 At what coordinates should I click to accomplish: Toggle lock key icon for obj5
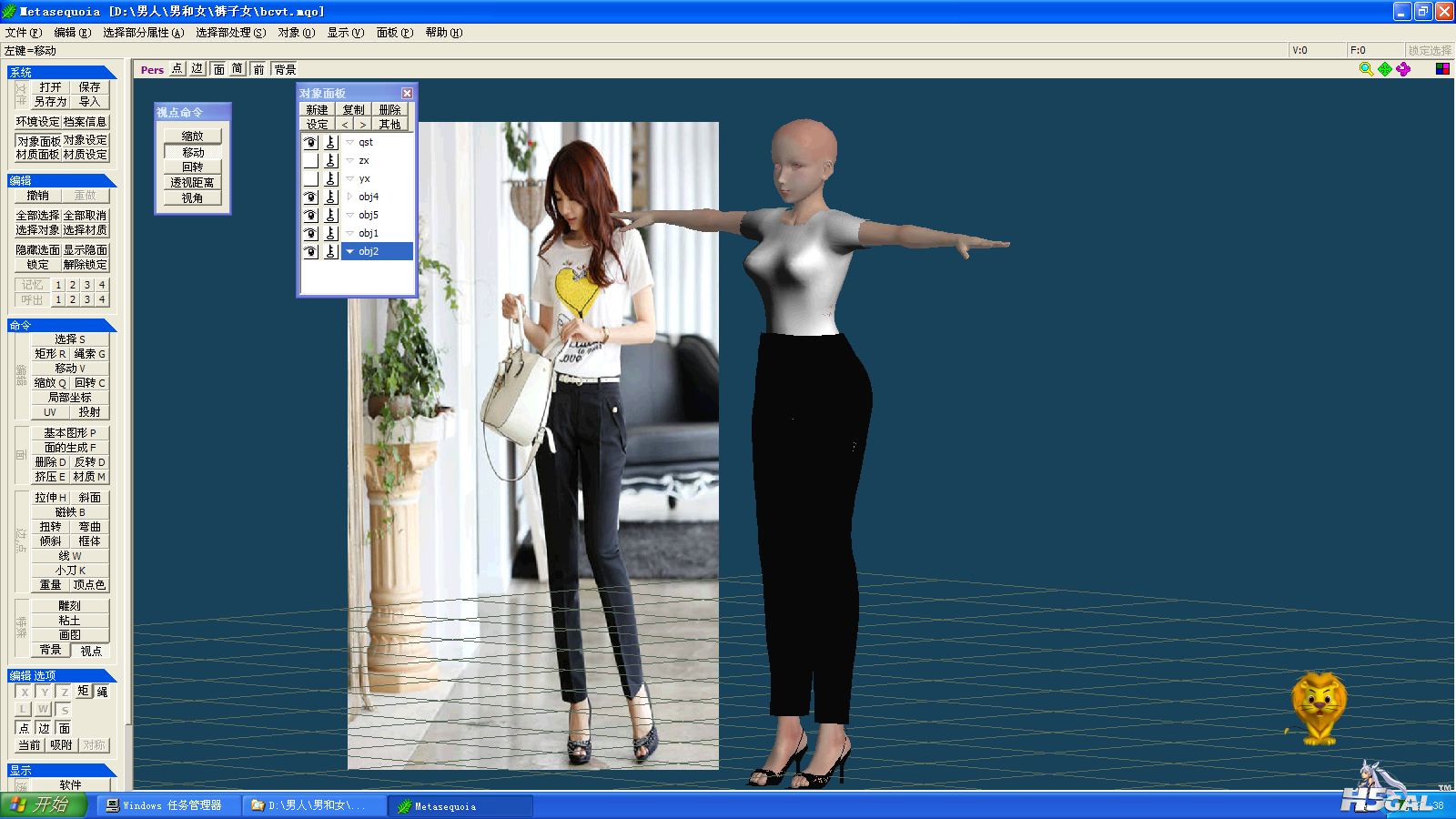click(x=331, y=215)
